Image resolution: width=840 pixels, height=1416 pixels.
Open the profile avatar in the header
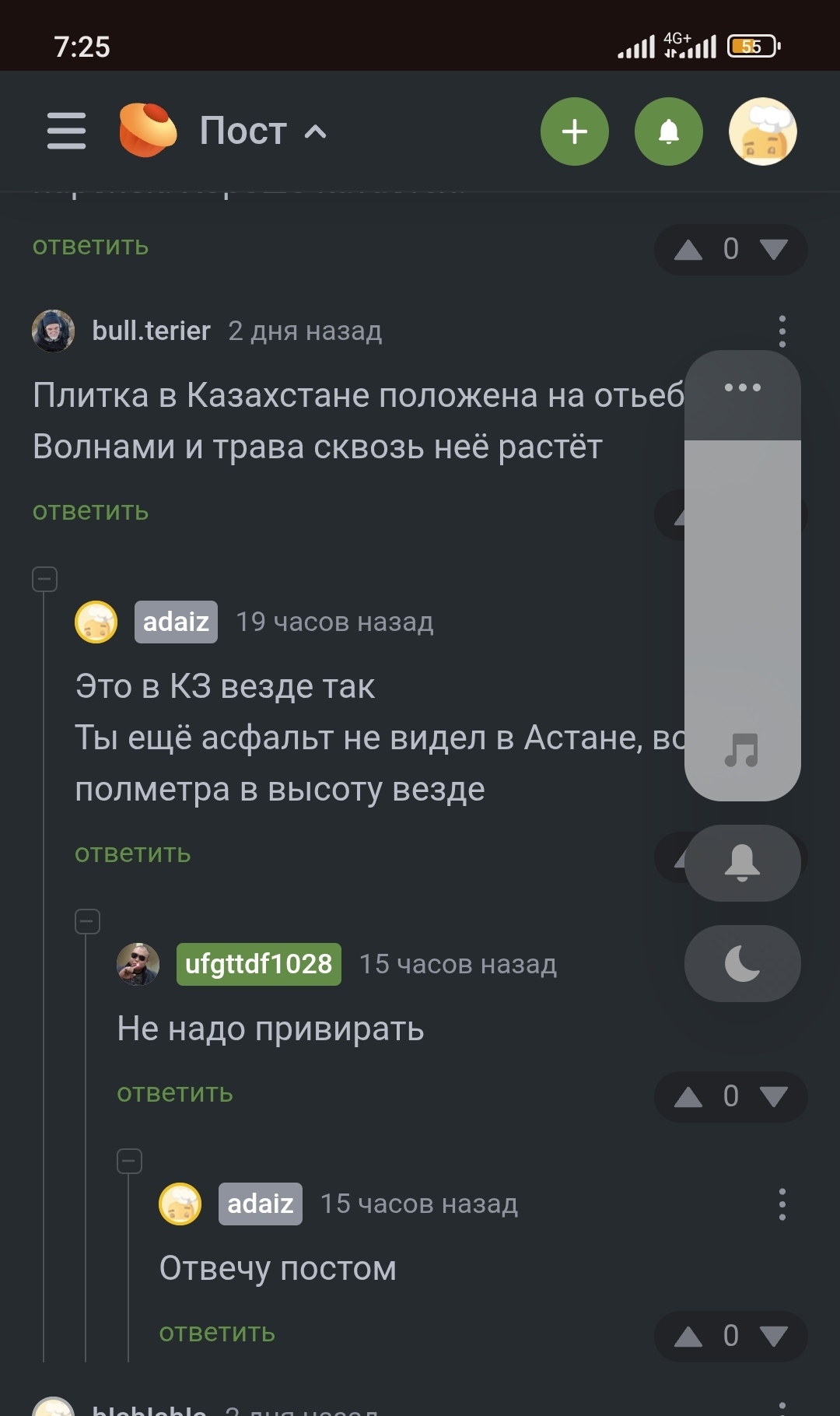click(x=762, y=131)
